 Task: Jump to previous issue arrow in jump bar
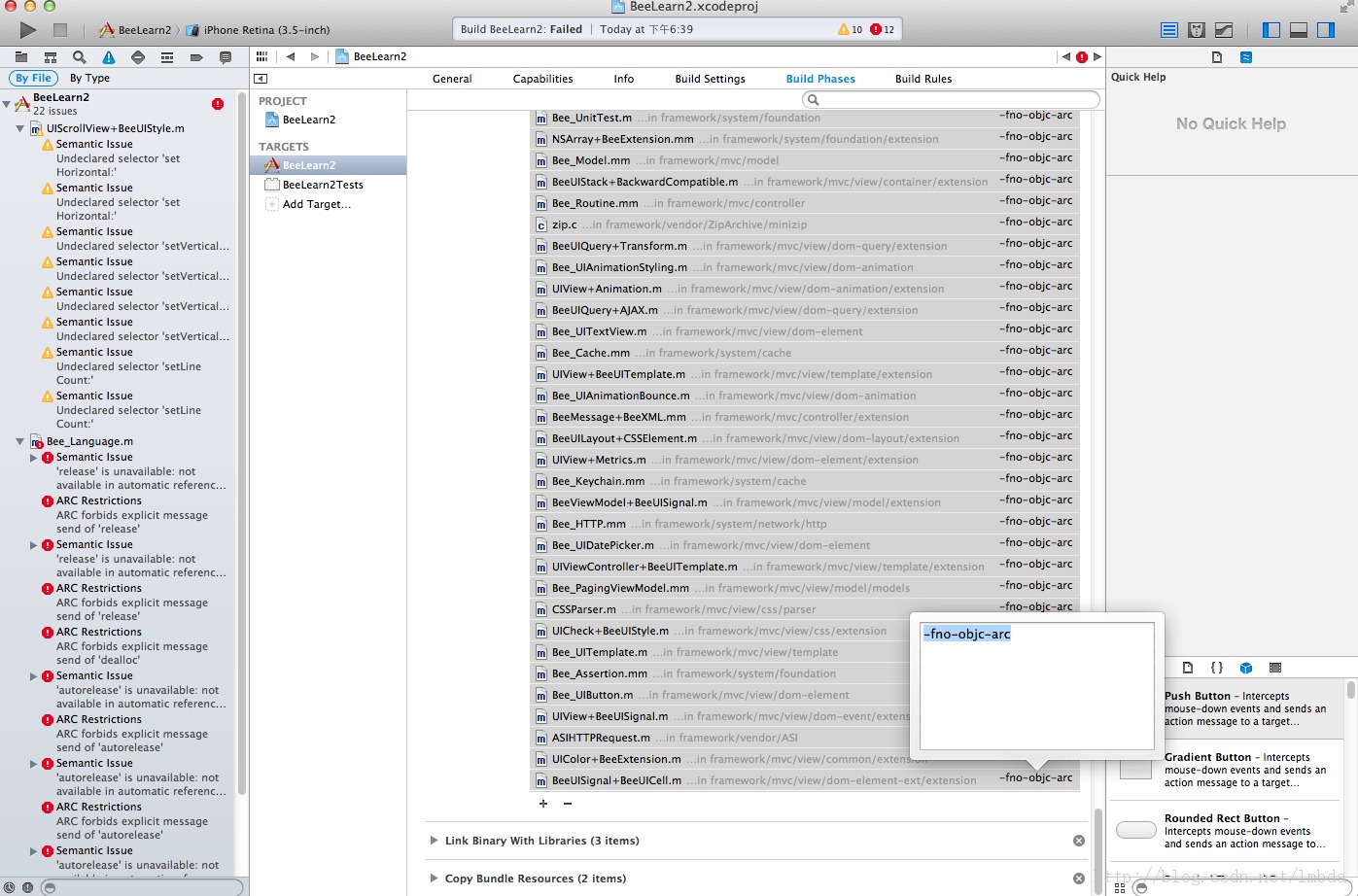coord(1066,56)
